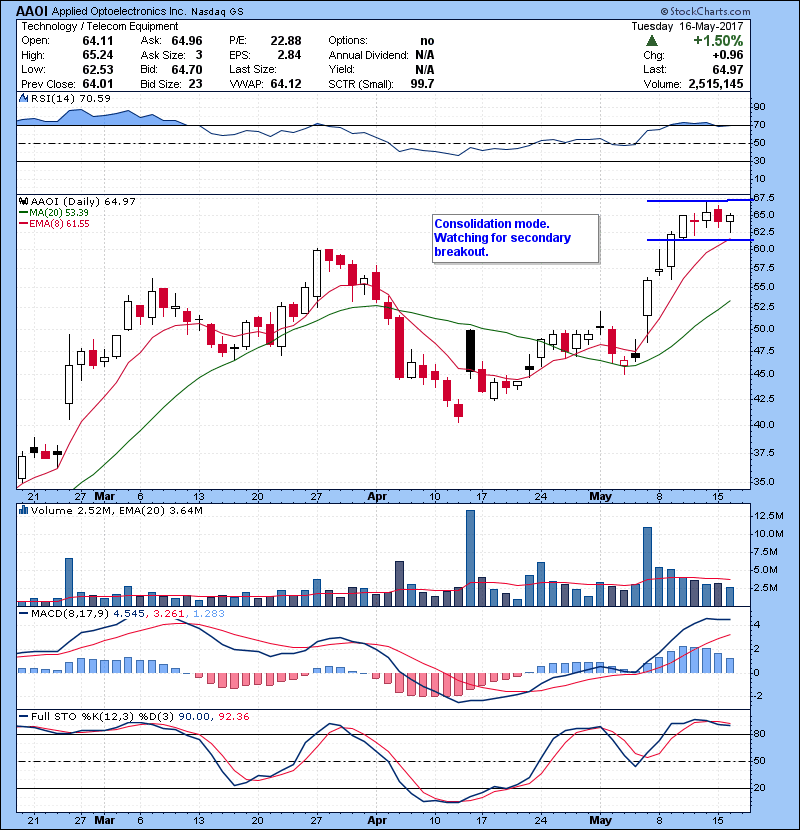This screenshot has width=800, height=830.
Task: Click the Apr label on the price chart axis
Action: 377,497
